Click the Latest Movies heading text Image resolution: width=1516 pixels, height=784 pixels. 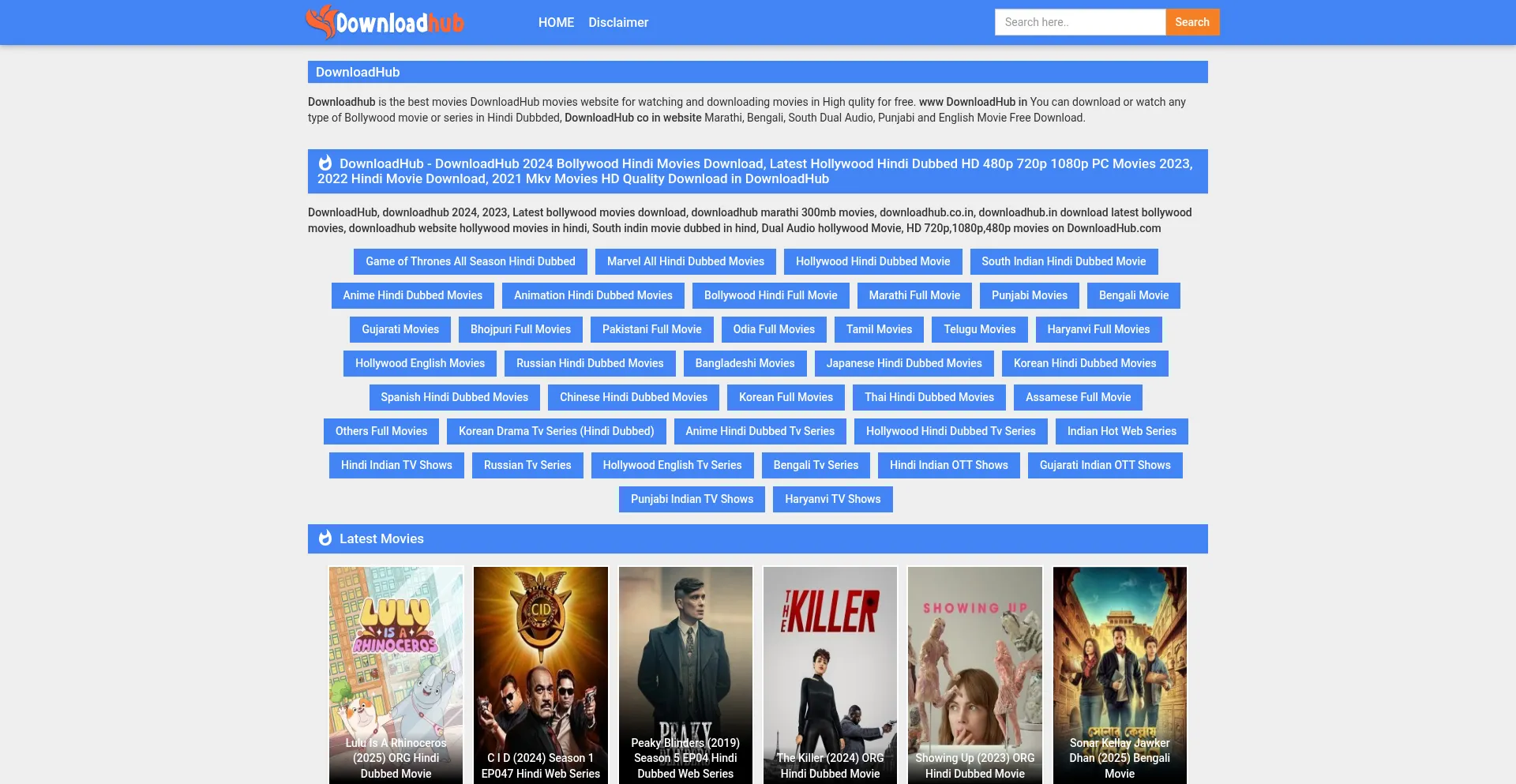(381, 538)
